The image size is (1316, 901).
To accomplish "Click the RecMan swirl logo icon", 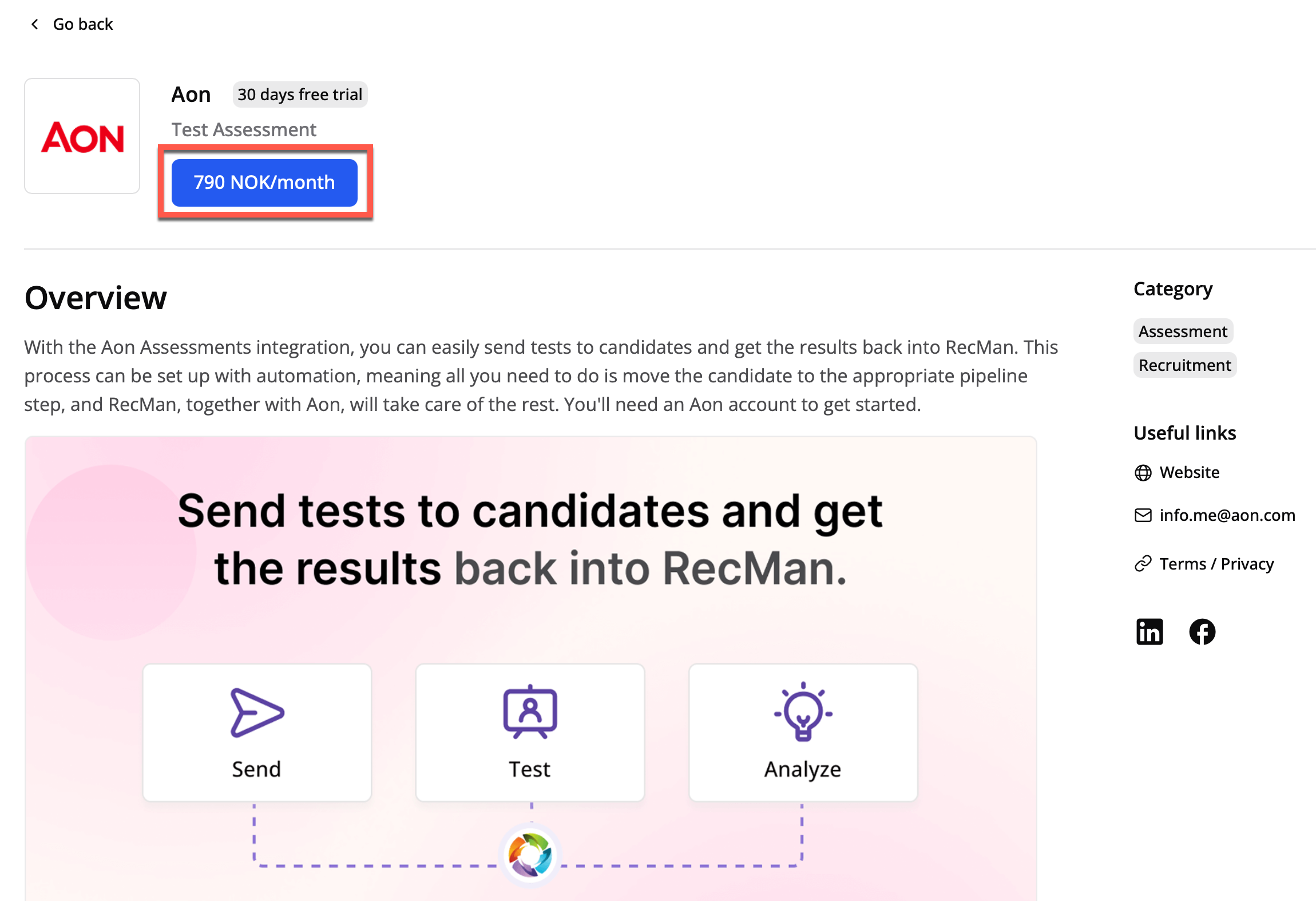I will (x=530, y=855).
